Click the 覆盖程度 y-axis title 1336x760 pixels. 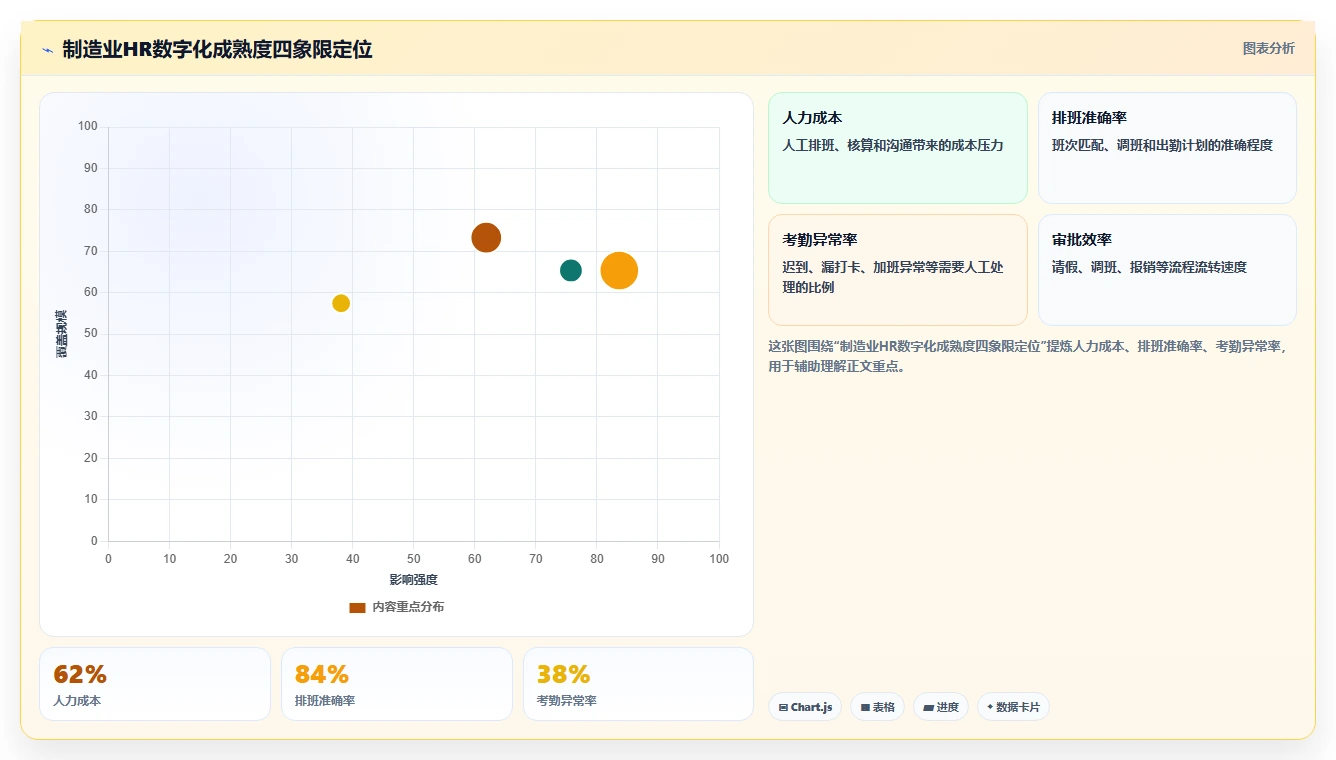point(62,334)
